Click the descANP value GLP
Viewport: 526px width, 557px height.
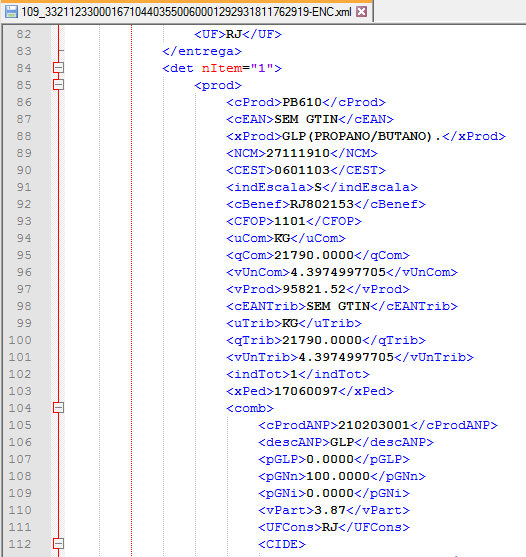(x=342, y=442)
